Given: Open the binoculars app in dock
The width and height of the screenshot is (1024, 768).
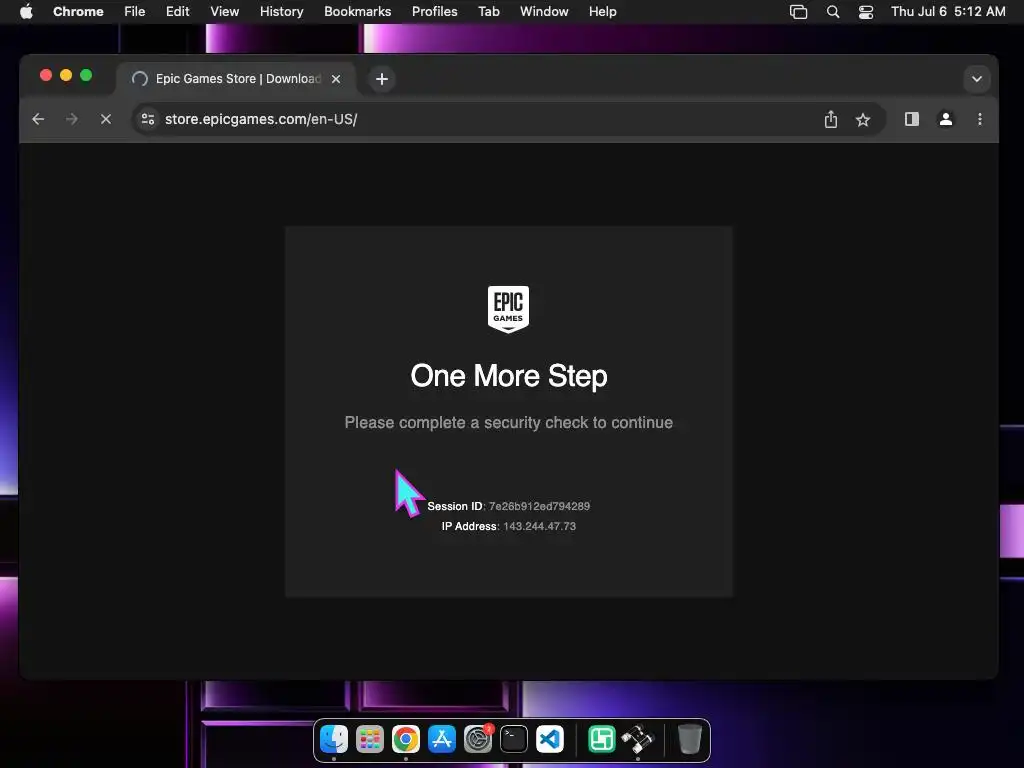Looking at the screenshot, I should pos(637,739).
